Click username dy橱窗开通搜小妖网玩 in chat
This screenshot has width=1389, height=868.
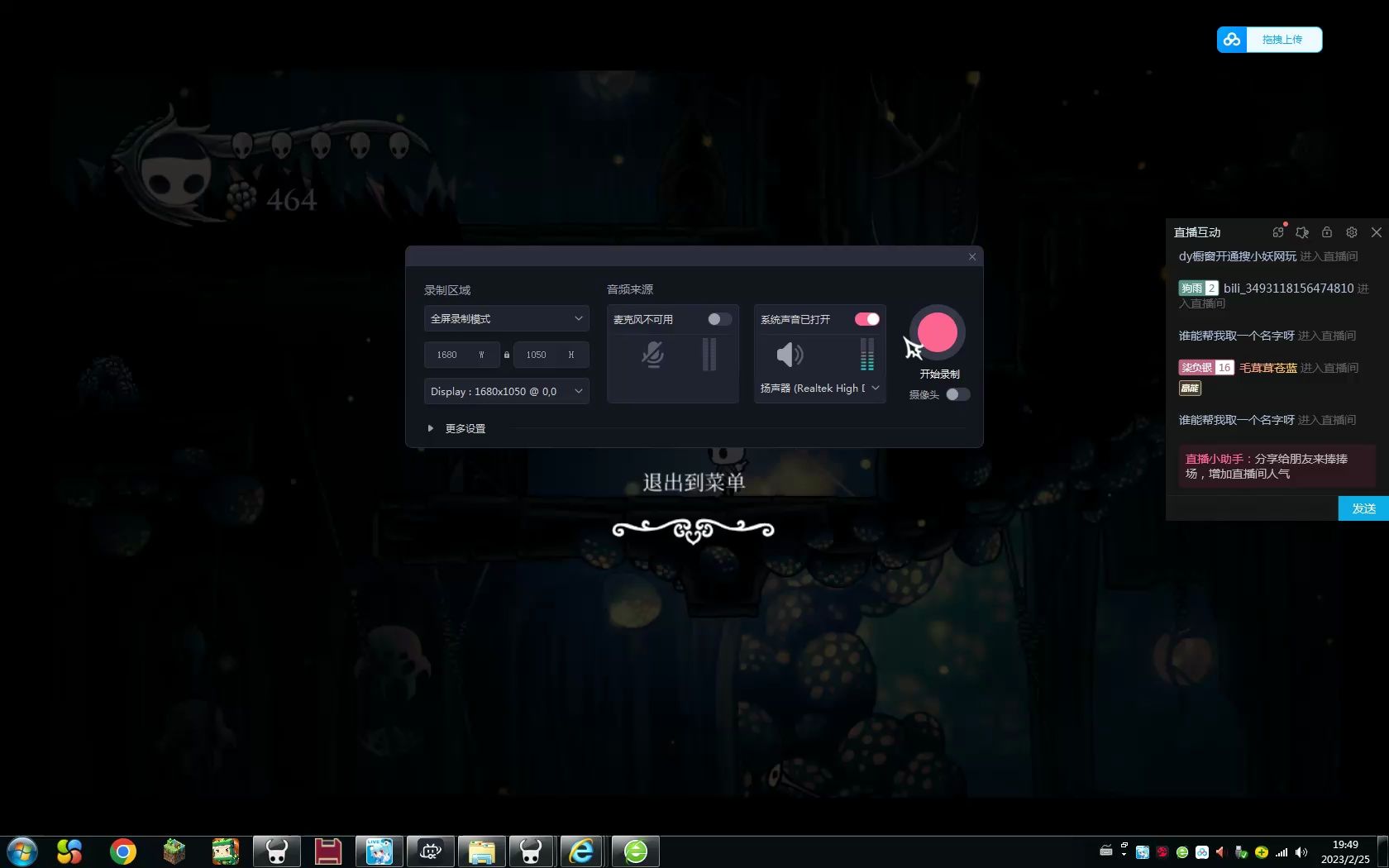(x=1238, y=256)
